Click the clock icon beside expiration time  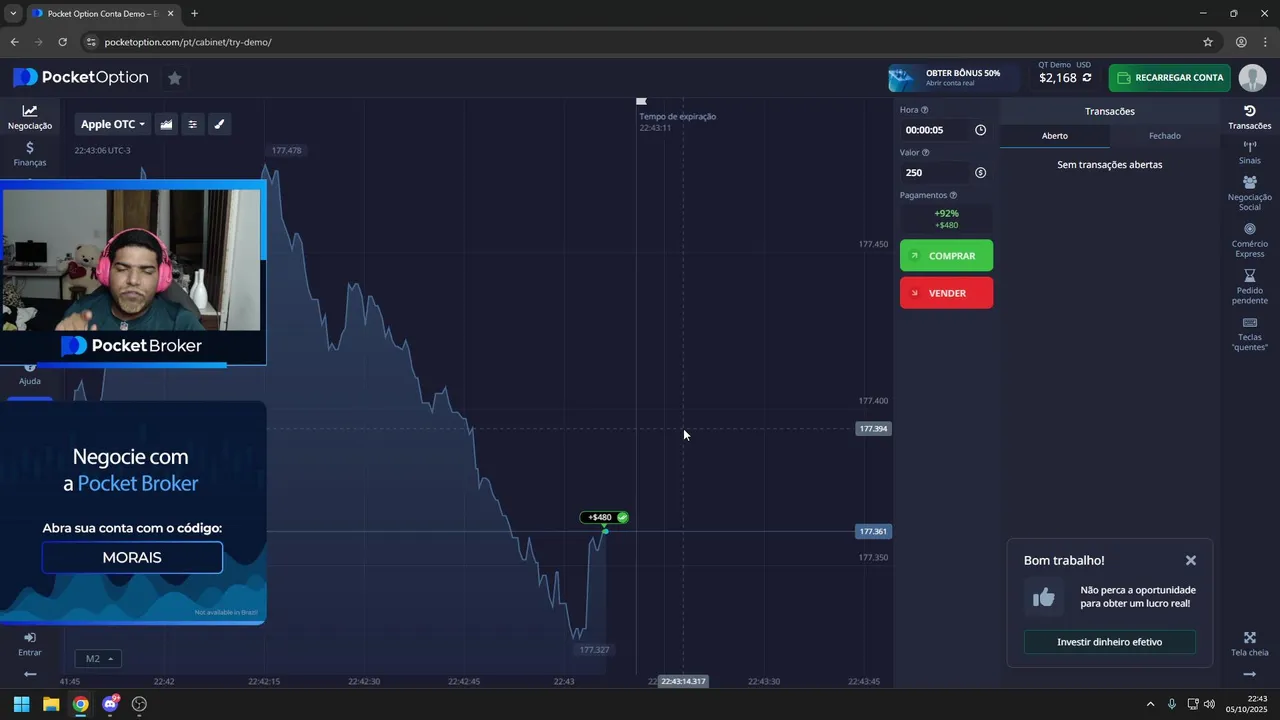click(x=980, y=130)
